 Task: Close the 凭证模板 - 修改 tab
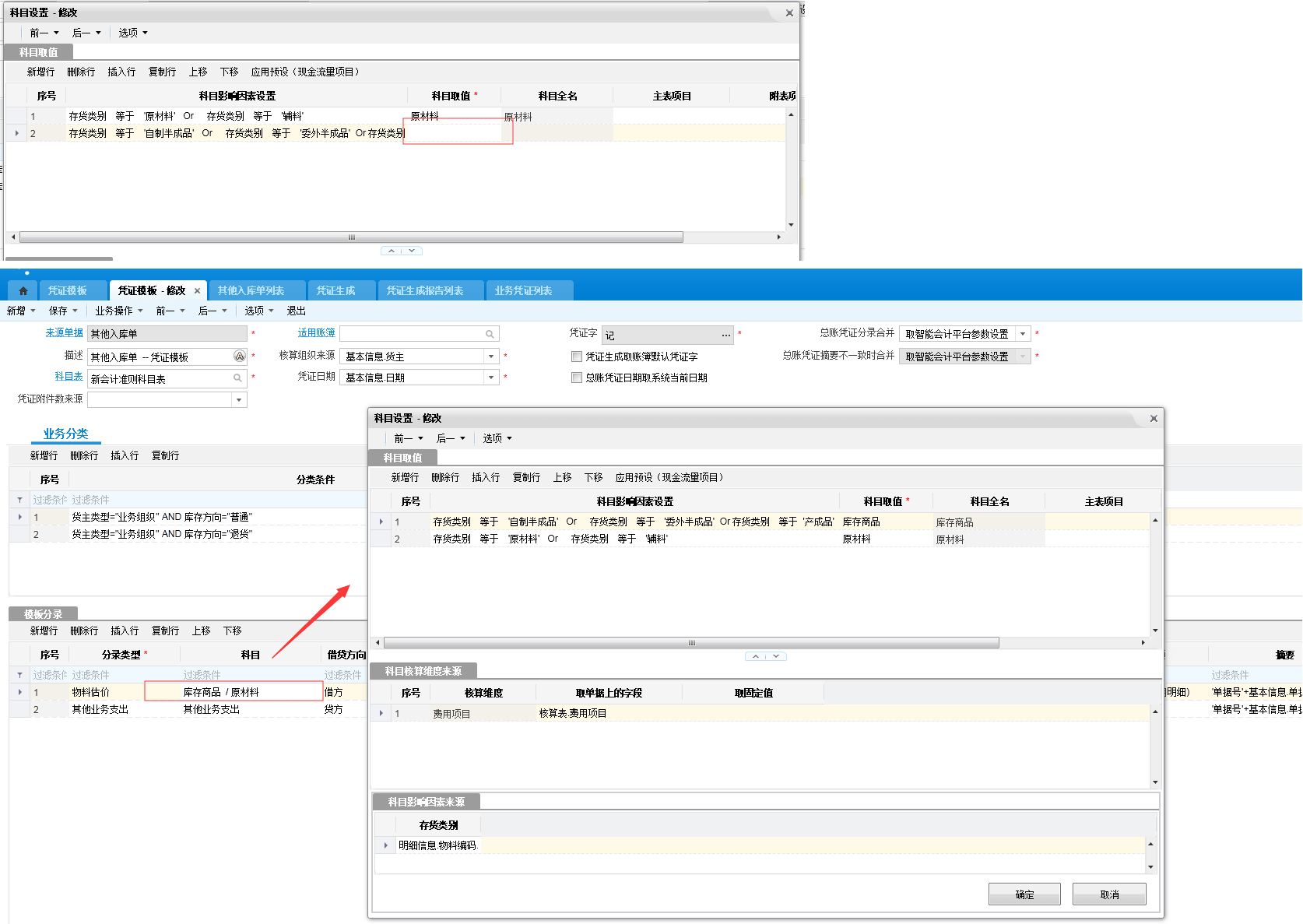(x=197, y=291)
